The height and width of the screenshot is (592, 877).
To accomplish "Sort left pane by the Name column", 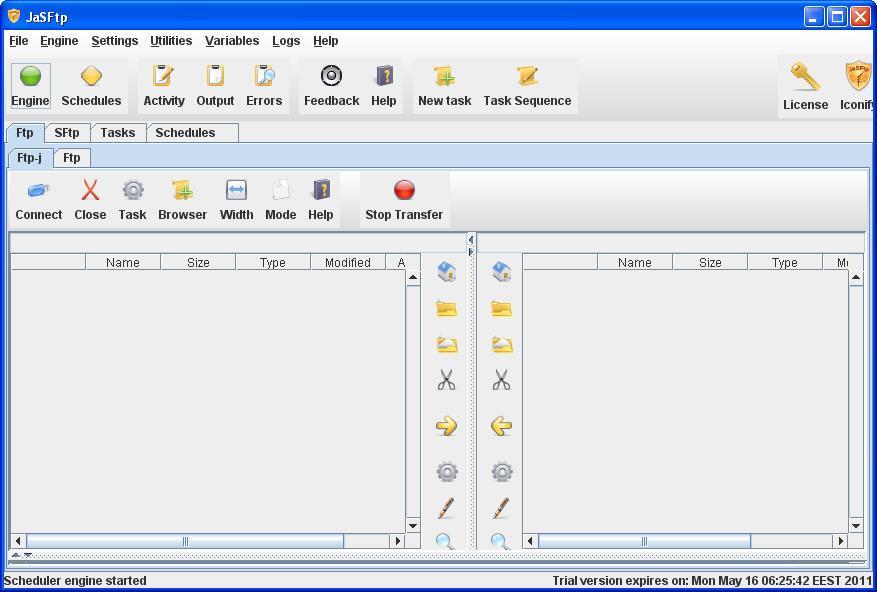I will point(123,262).
